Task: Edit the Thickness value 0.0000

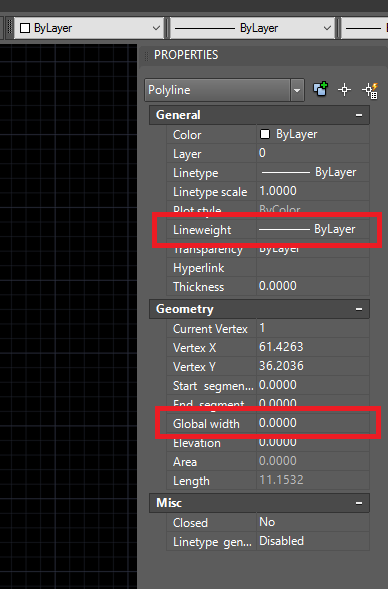Action: pos(313,286)
